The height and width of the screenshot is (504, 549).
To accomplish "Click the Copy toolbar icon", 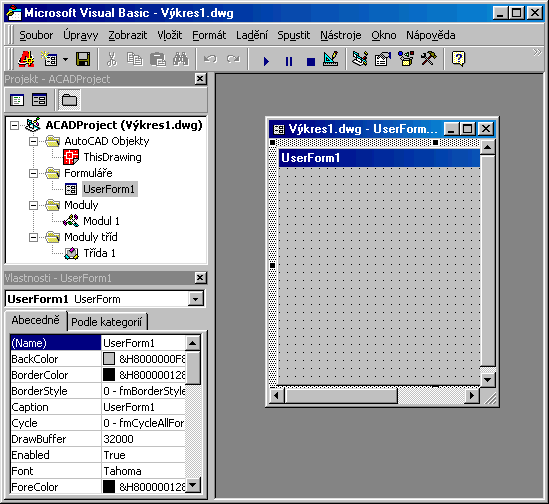I will click(x=134, y=59).
